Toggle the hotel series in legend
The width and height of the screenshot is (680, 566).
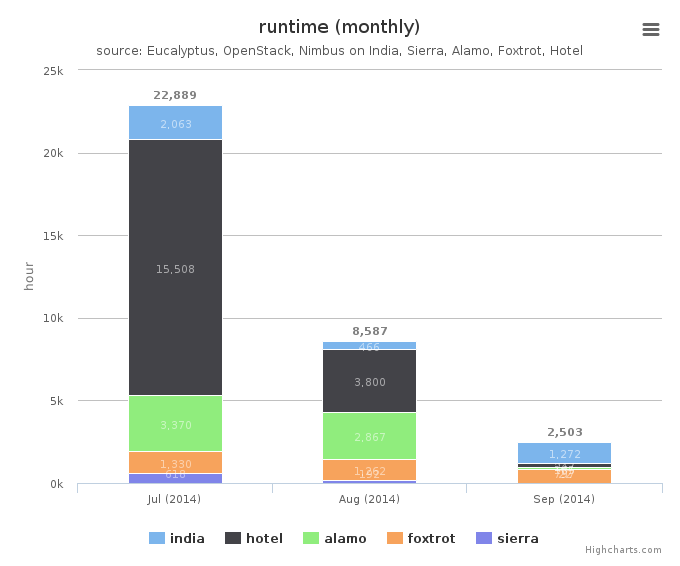click(254, 538)
